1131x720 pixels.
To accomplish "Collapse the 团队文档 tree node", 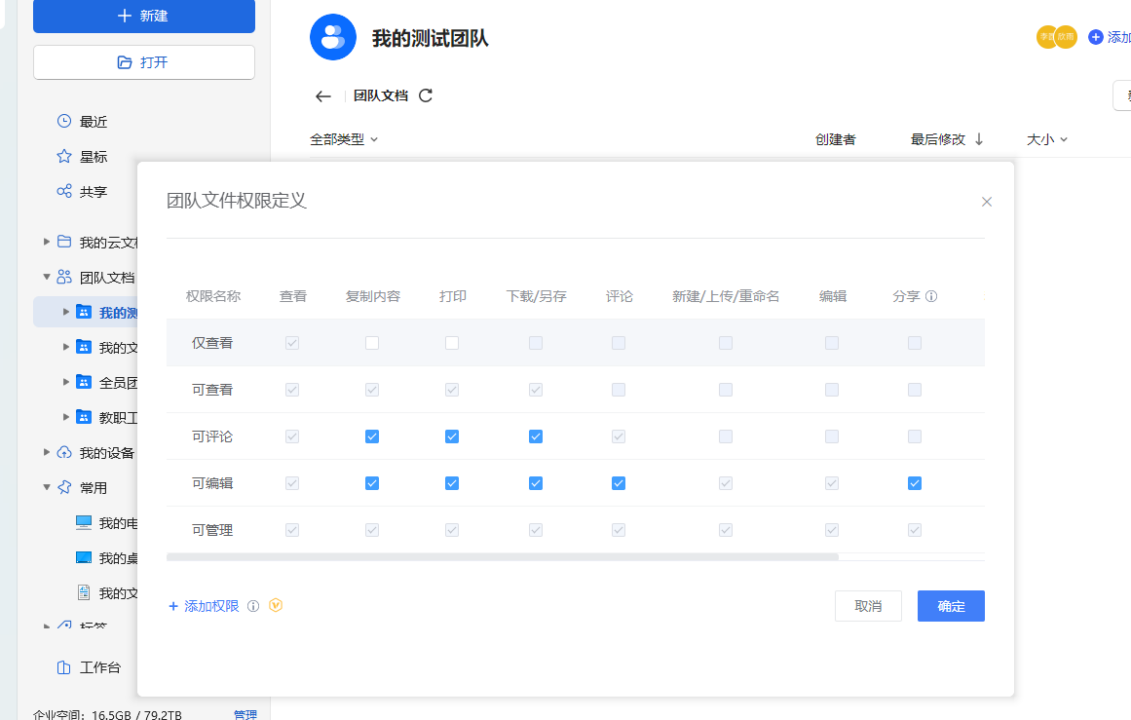I will 46,277.
